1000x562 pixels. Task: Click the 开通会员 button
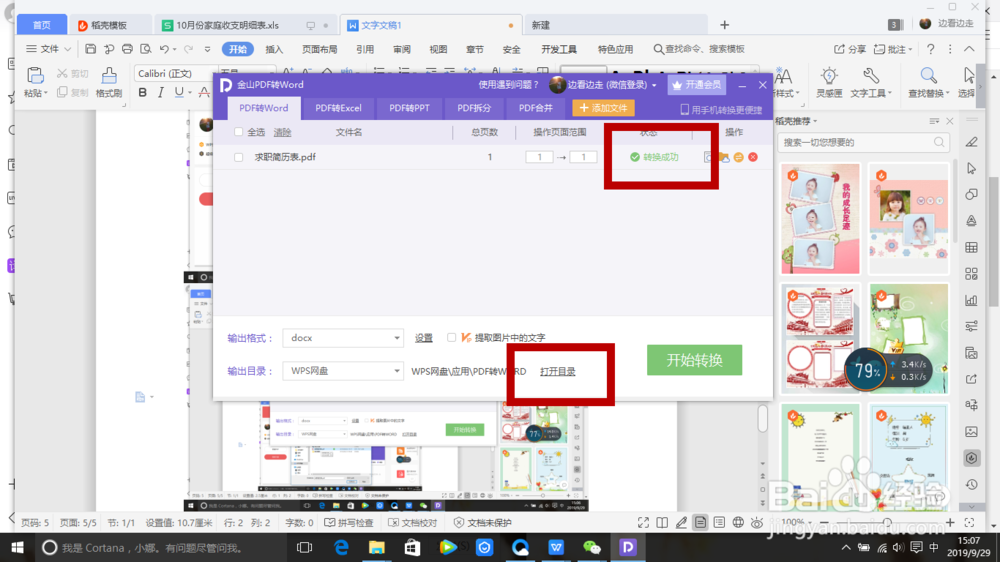pyautogui.click(x=697, y=85)
